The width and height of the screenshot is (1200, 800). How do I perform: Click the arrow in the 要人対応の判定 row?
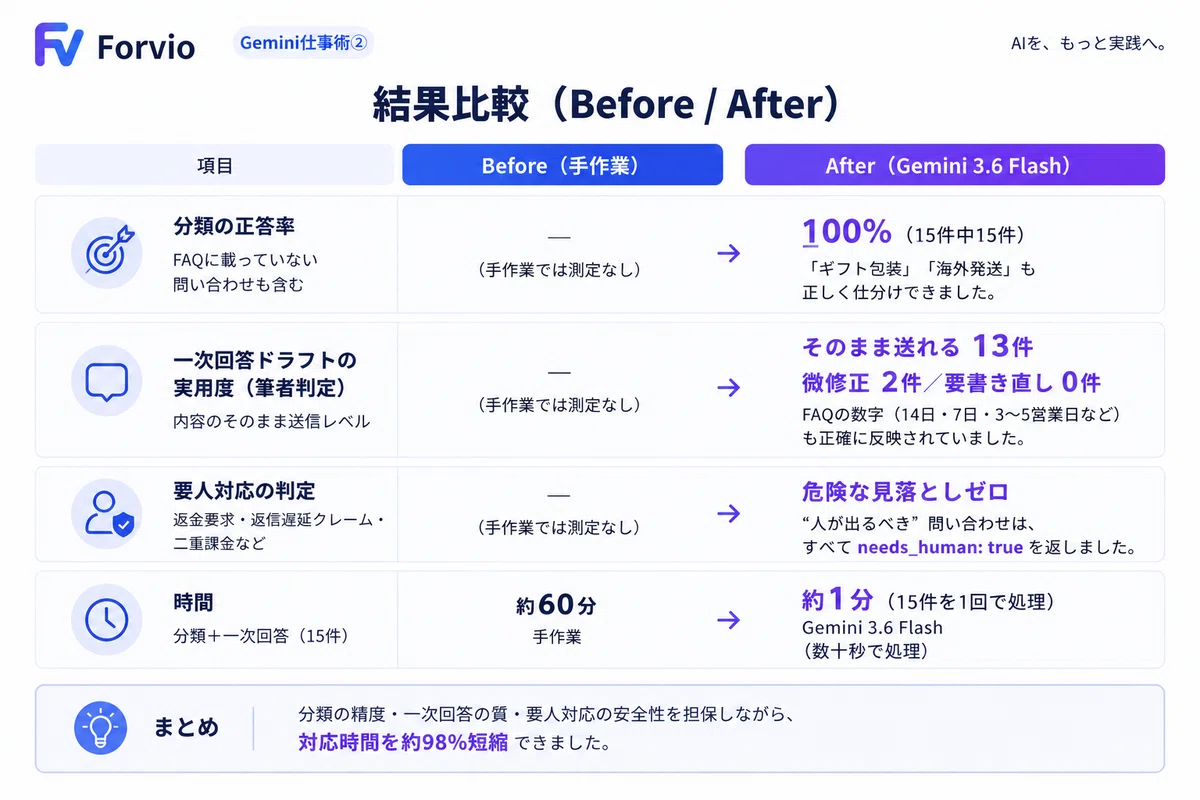click(729, 513)
